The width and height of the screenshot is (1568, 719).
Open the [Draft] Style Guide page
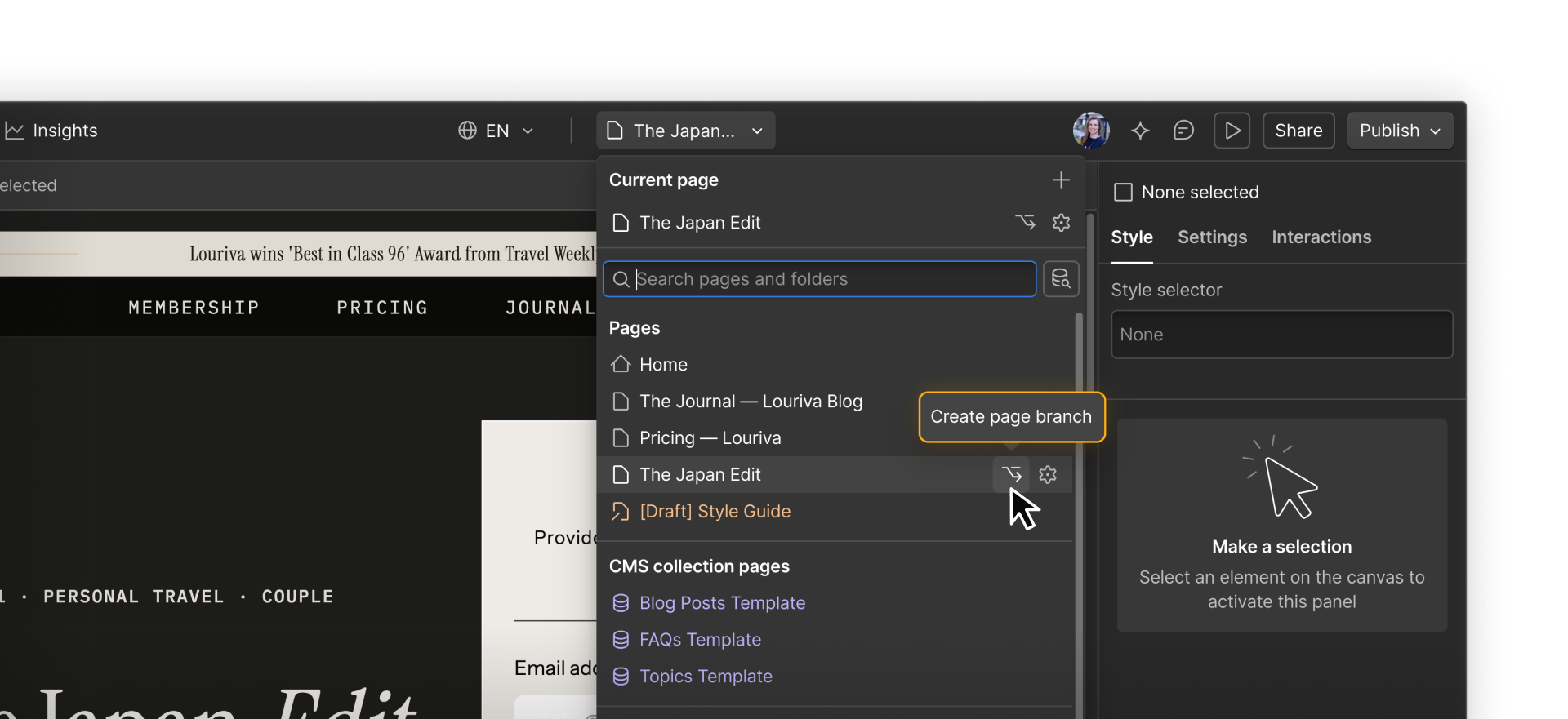coord(835,512)
